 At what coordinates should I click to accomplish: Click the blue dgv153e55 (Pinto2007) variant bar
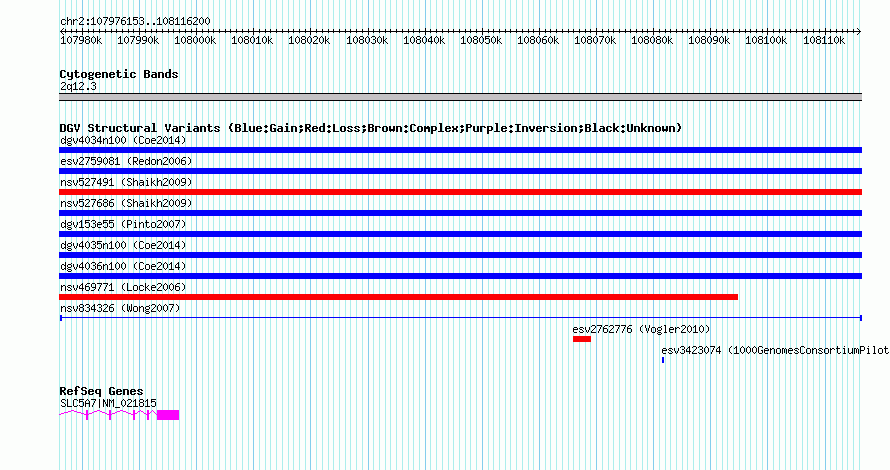click(460, 234)
